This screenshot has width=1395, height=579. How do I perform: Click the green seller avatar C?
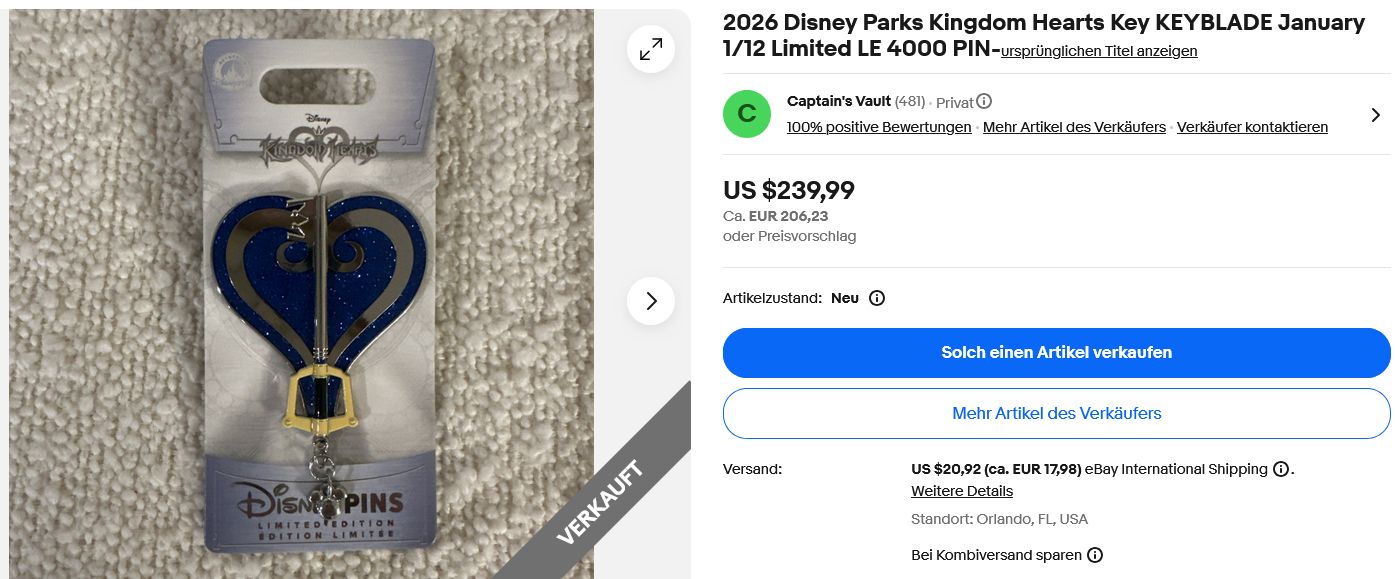(746, 114)
